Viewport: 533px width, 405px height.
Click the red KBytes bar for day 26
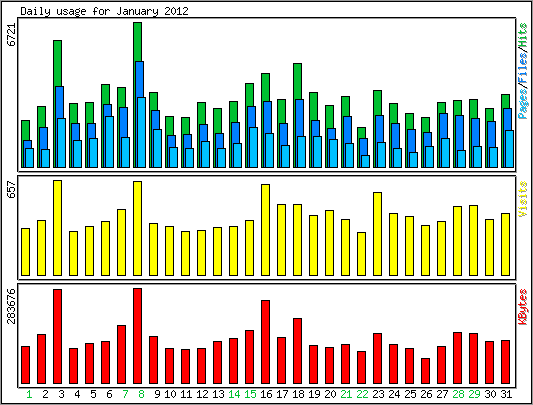click(x=426, y=371)
